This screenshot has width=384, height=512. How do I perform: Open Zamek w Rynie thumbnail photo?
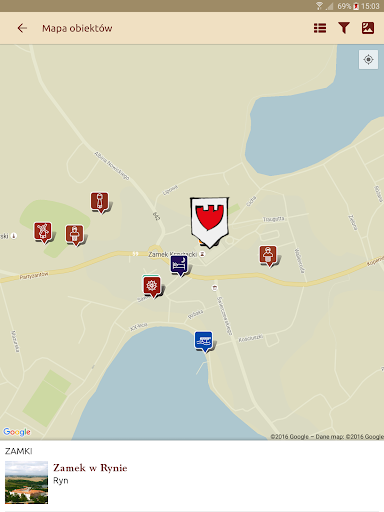coord(27,482)
